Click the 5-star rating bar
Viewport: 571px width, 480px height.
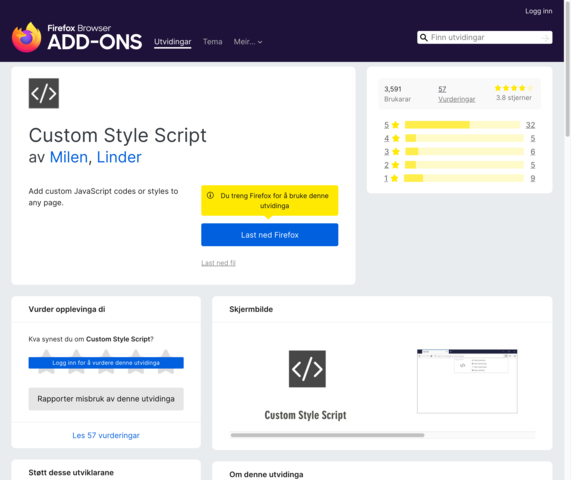[462, 125]
